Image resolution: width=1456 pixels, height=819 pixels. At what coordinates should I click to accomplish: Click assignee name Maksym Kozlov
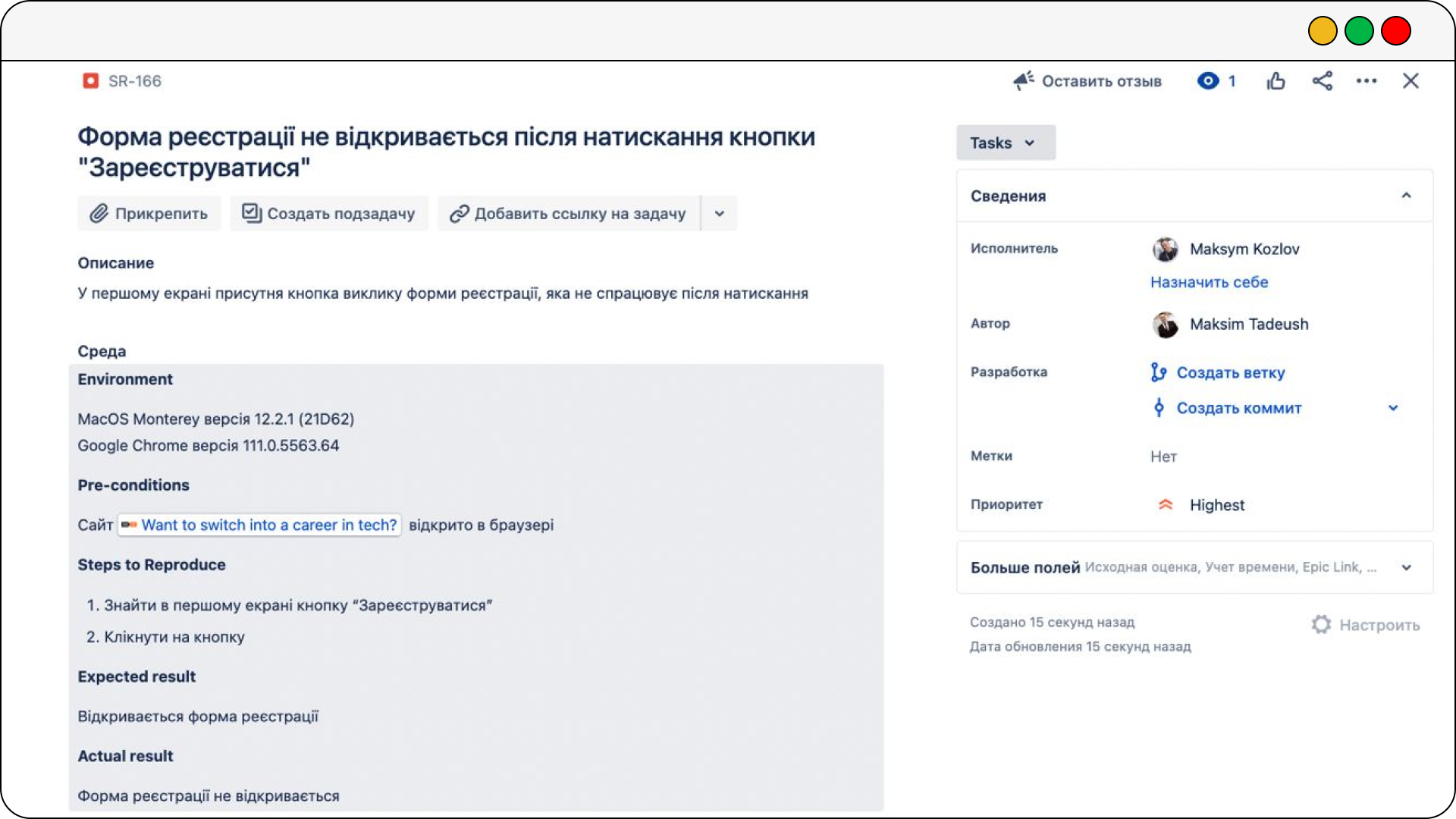1244,249
